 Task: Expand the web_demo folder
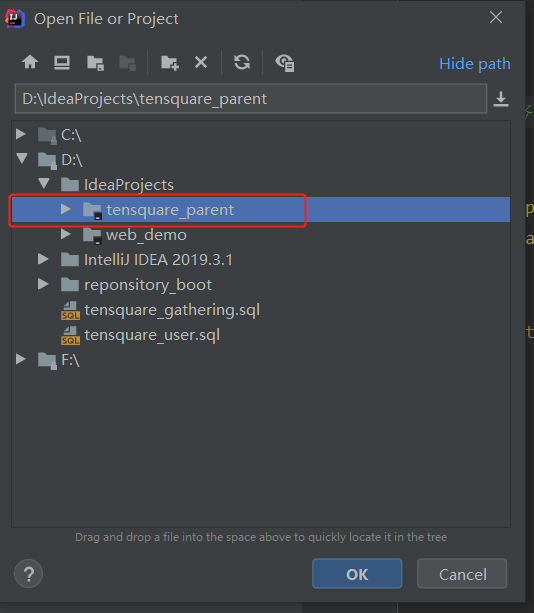66,234
